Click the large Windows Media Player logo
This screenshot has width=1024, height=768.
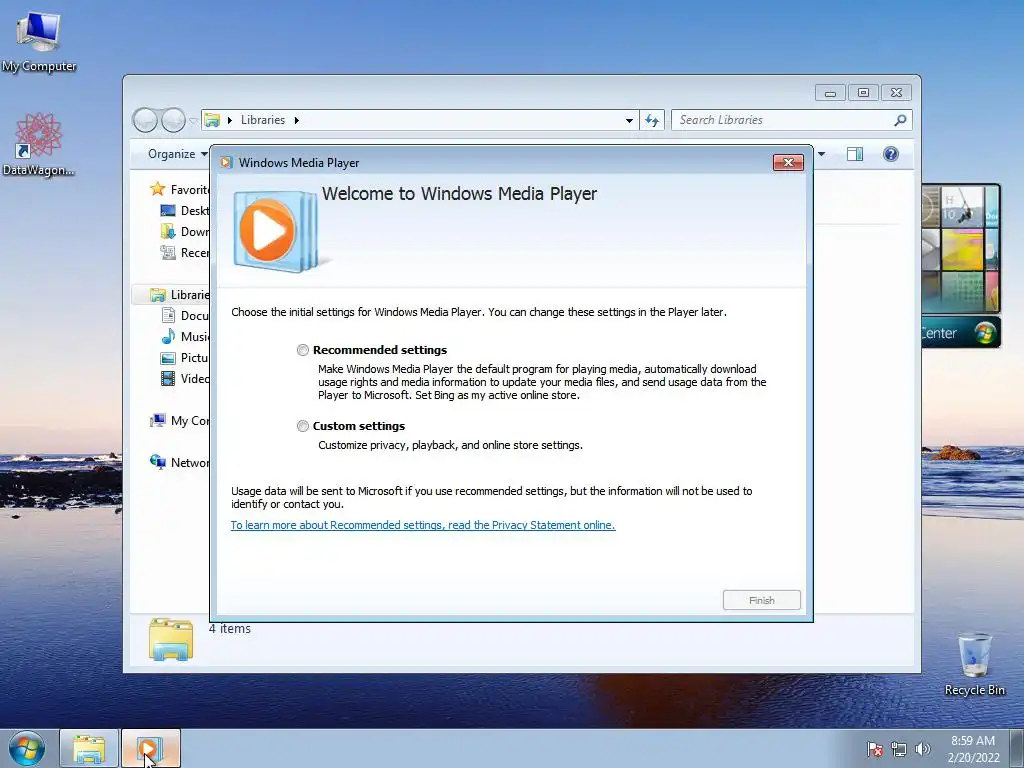277,231
